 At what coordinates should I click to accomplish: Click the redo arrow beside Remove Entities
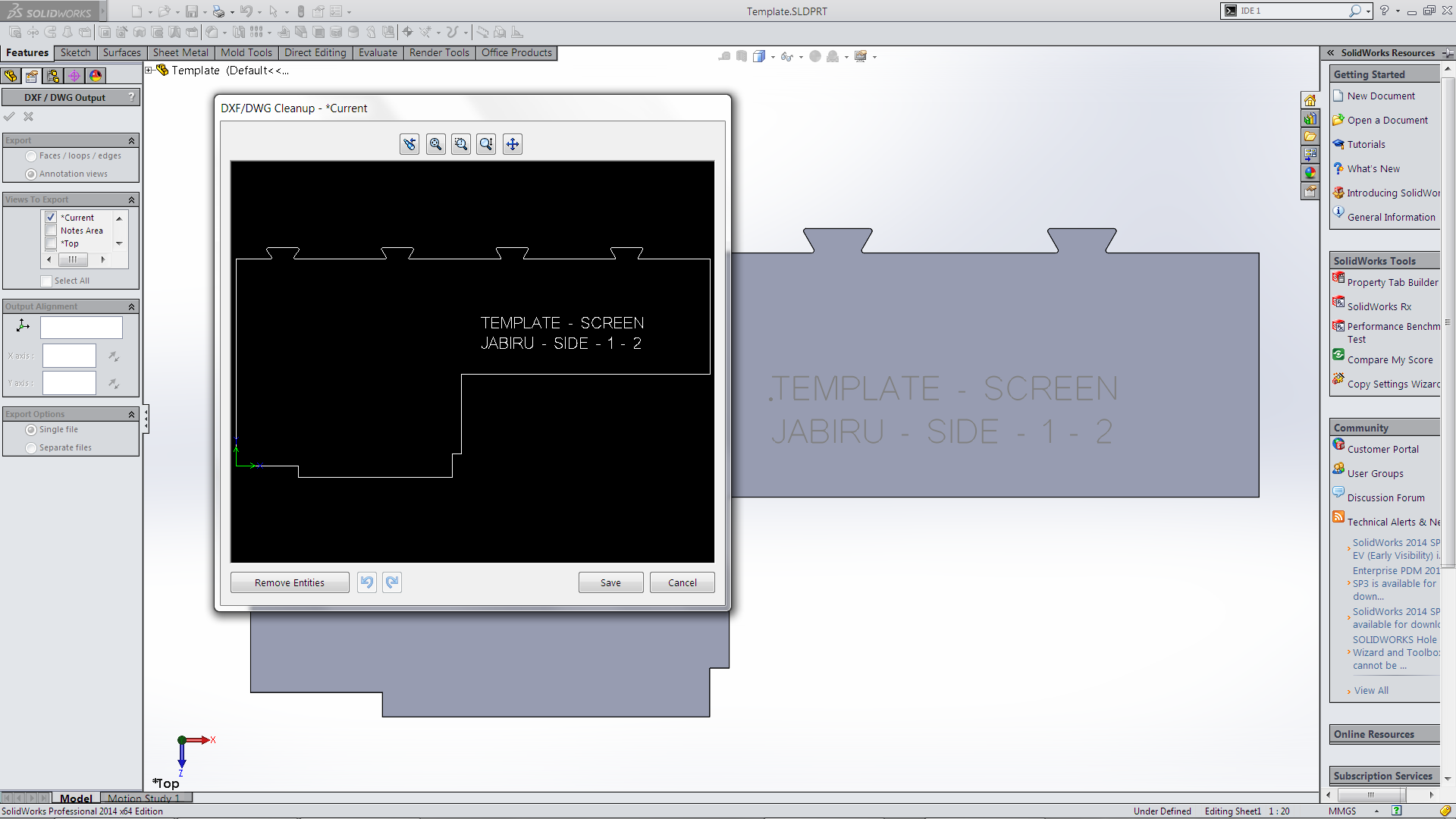(x=392, y=582)
